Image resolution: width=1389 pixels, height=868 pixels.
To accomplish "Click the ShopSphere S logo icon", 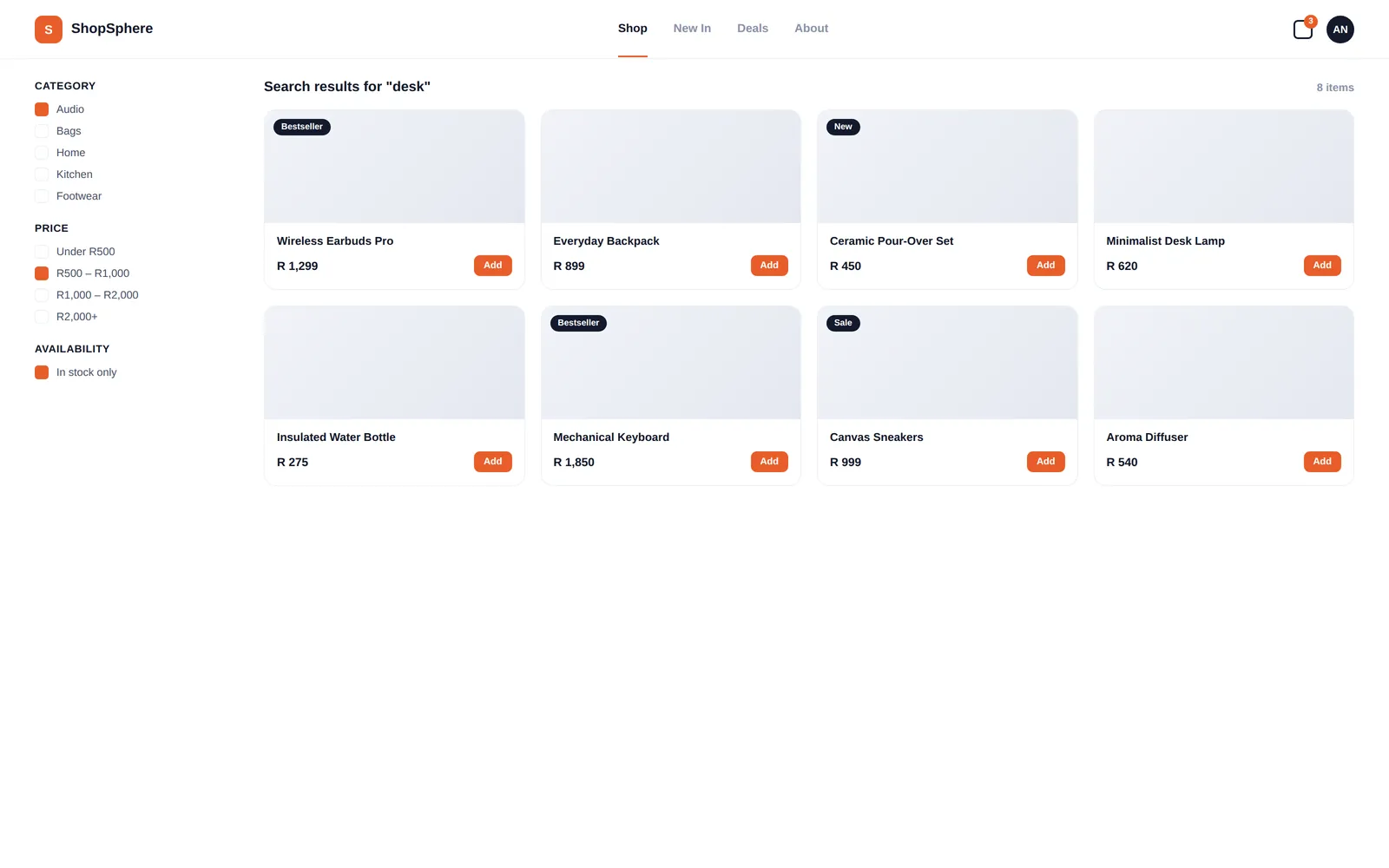I will [49, 30].
